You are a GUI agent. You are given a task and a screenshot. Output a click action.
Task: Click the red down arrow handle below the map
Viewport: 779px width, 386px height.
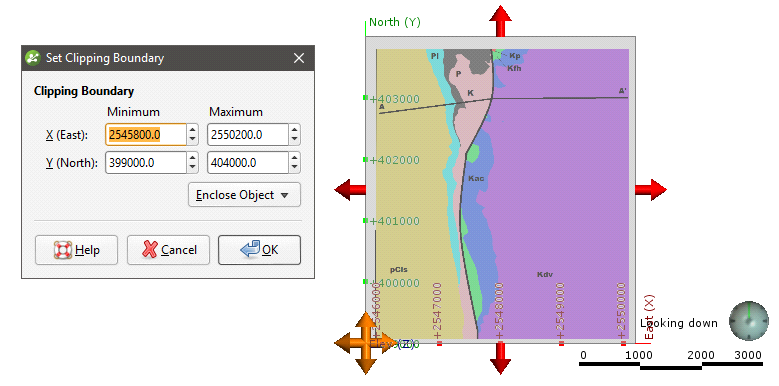coord(500,359)
